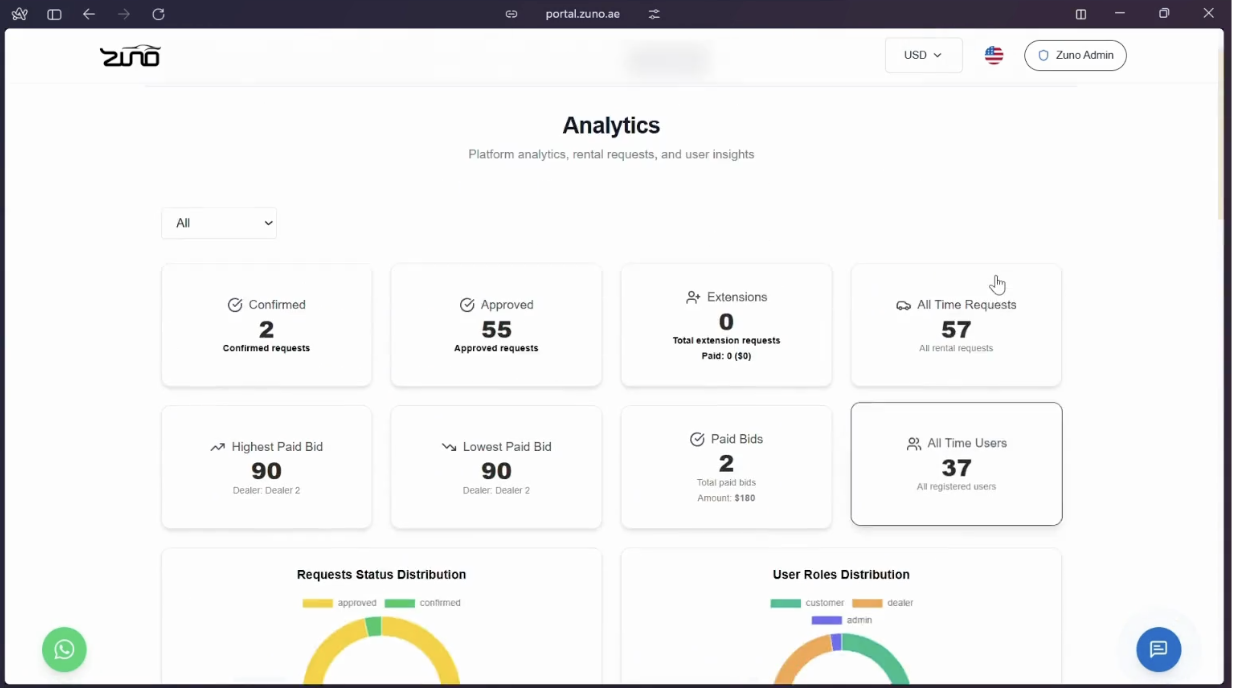Screen dimensions: 1234x688
Task: Open the Lowest Paid Bid card
Action: click(497, 467)
